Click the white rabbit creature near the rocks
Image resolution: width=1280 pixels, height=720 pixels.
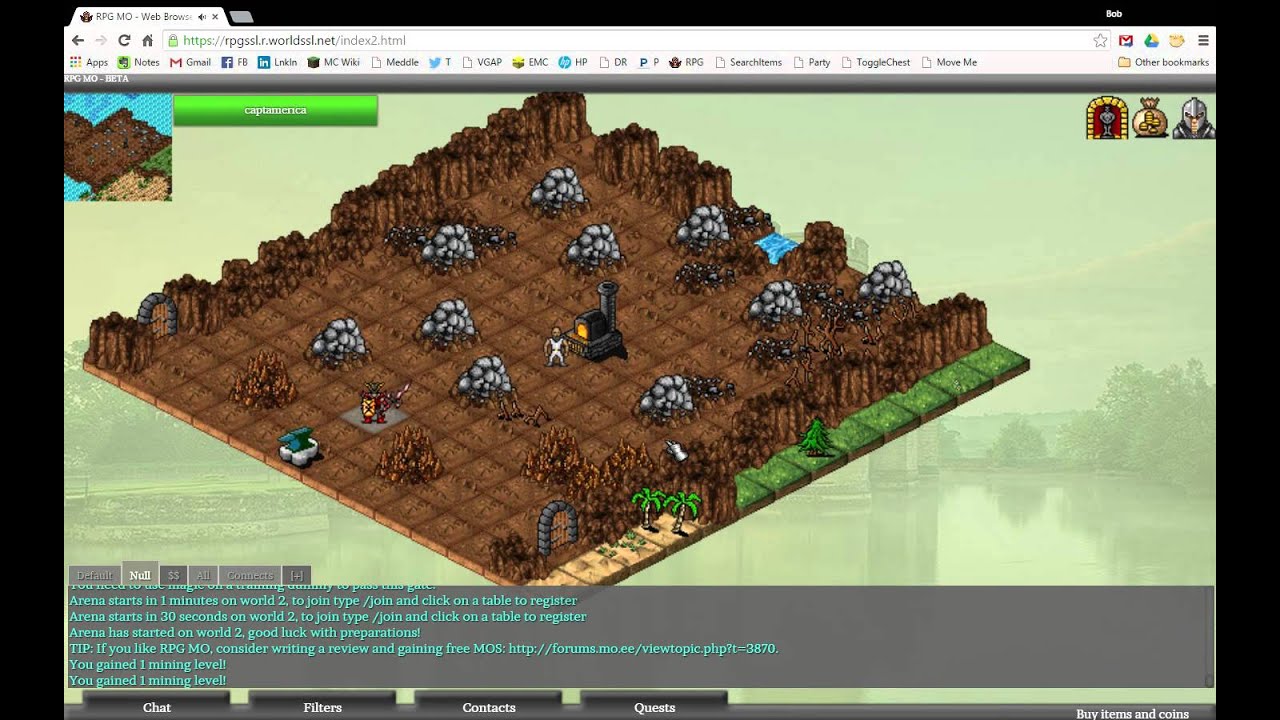point(677,451)
